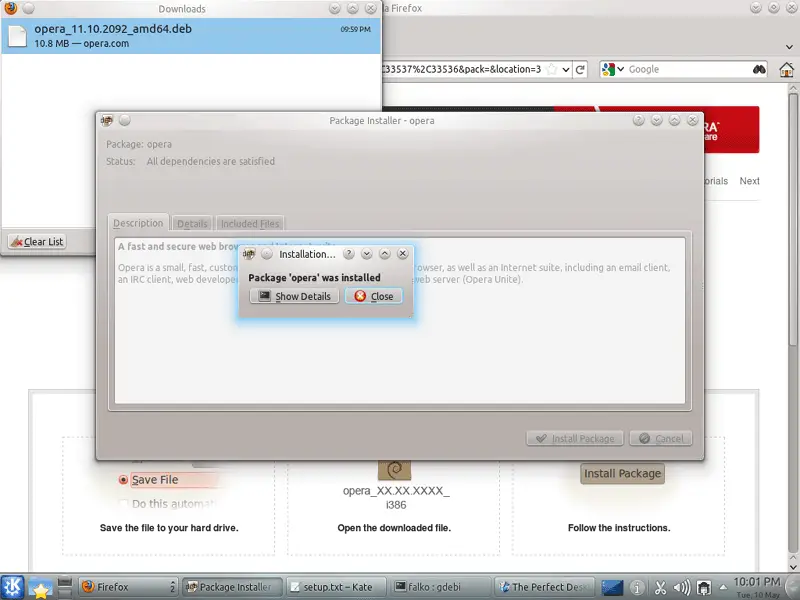Focus the Firefox address bar
Image resolution: width=800 pixels, height=600 pixels.
[462, 69]
